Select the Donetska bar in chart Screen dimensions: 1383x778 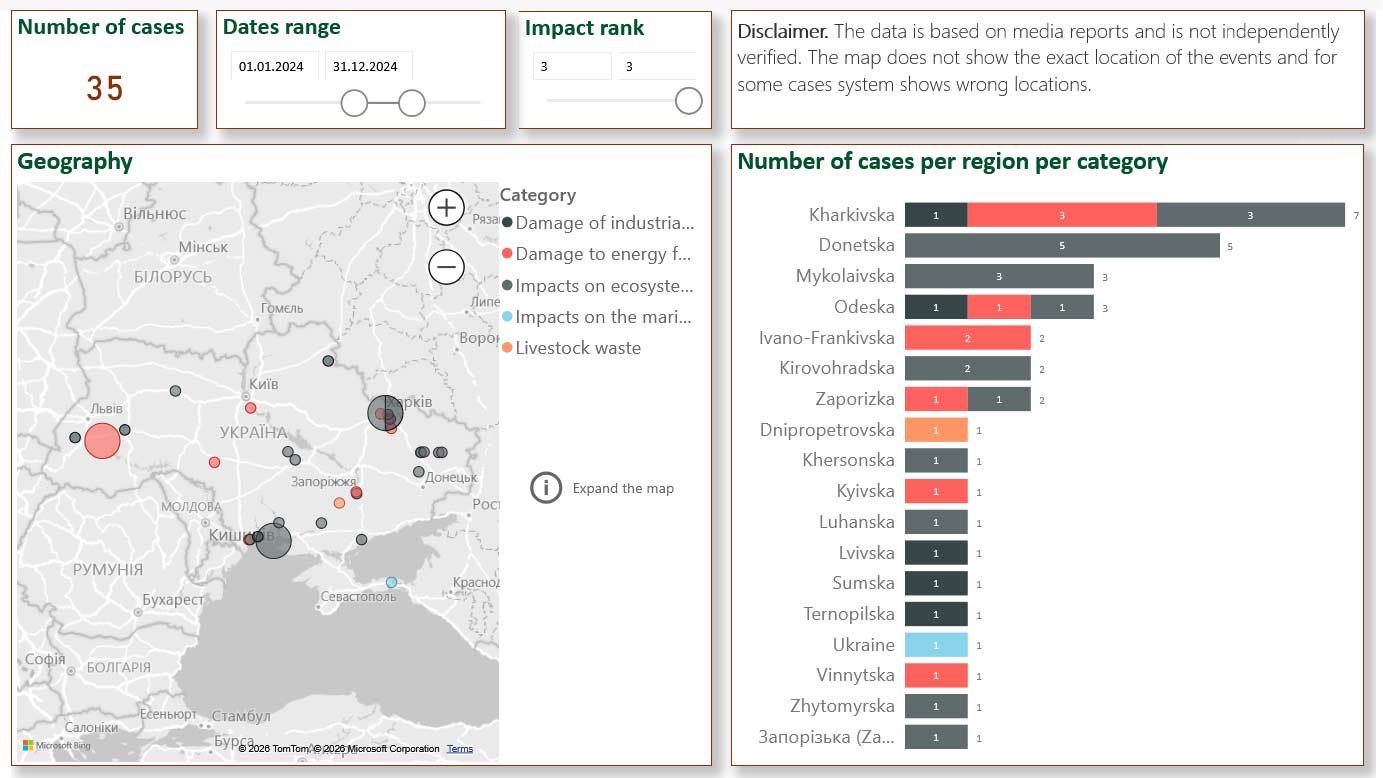1061,246
